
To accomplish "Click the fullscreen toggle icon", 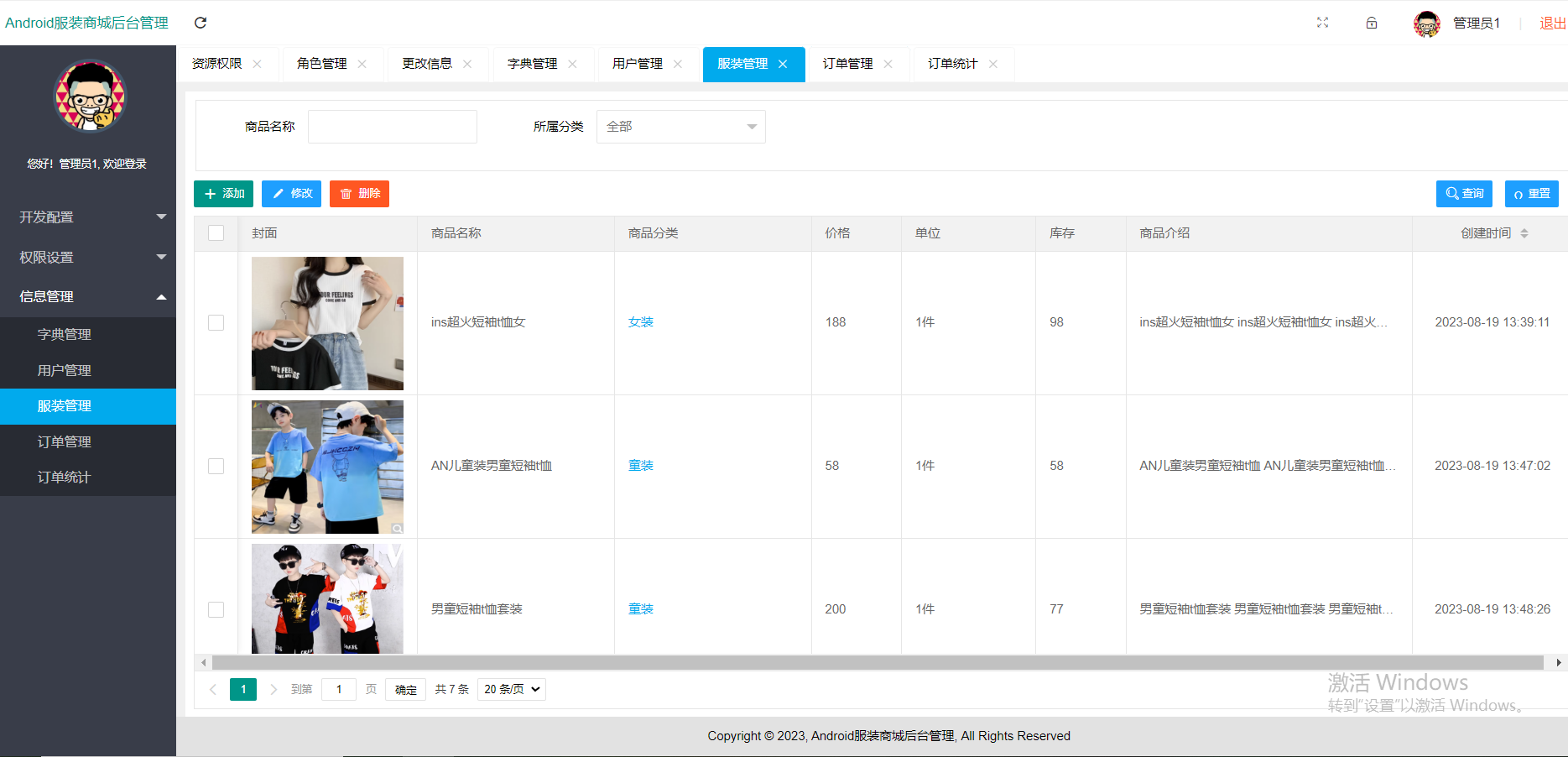I will click(1322, 23).
